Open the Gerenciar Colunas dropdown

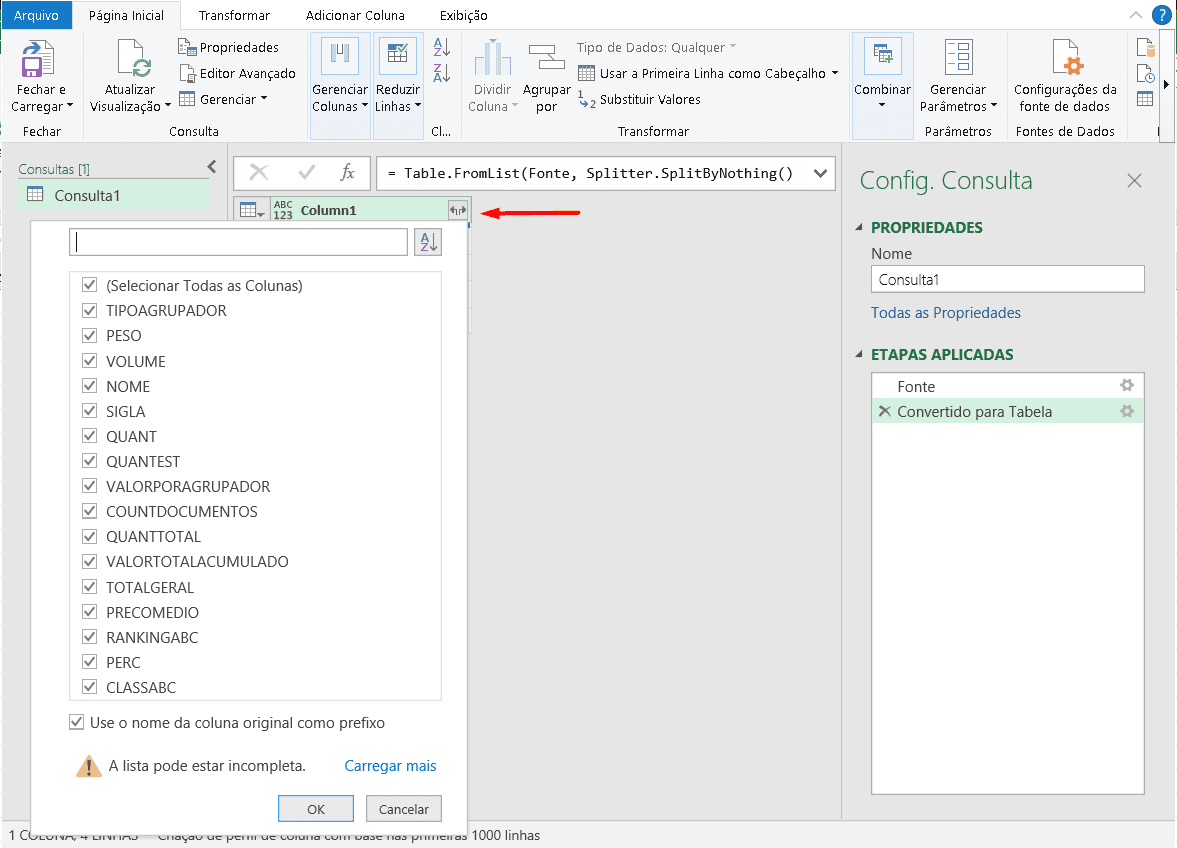click(x=340, y=98)
